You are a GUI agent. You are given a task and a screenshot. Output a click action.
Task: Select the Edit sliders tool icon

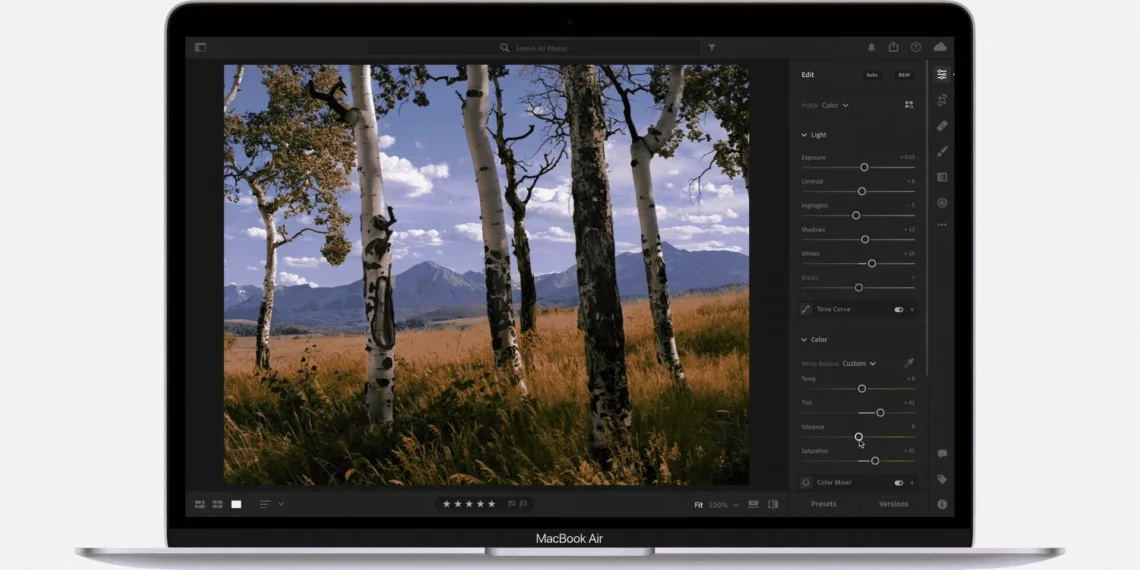click(x=942, y=74)
